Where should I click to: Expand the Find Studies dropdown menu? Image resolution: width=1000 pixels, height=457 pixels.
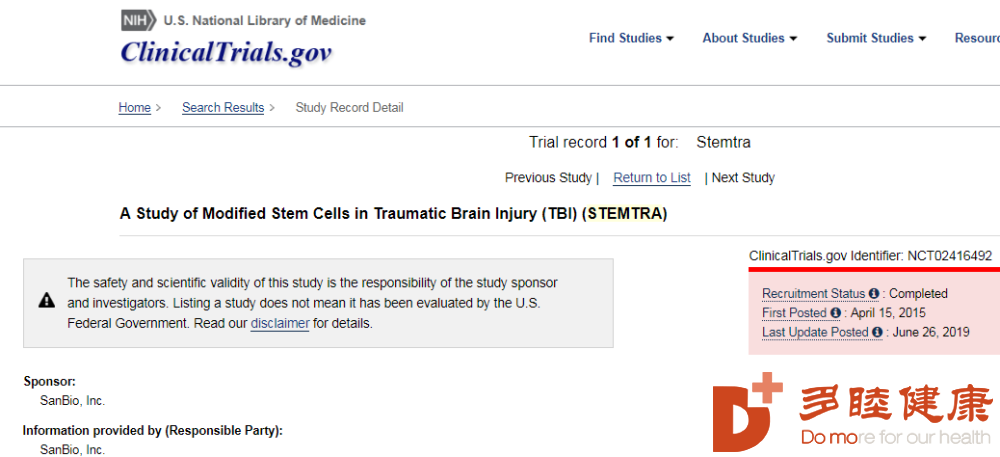tap(631, 38)
